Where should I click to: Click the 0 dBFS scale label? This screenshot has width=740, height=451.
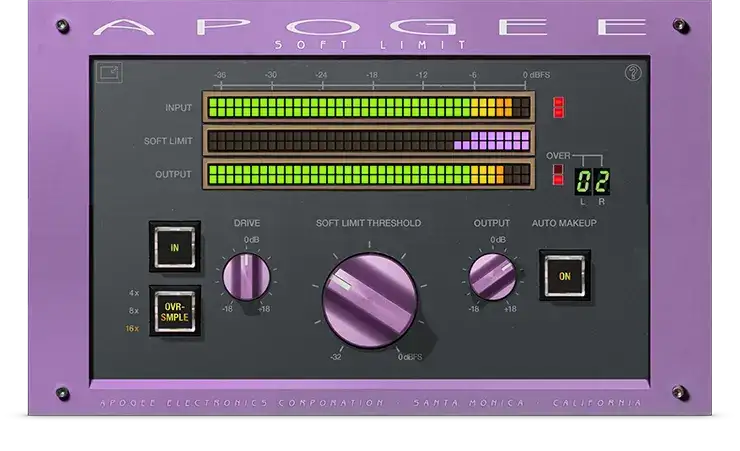[x=536, y=75]
